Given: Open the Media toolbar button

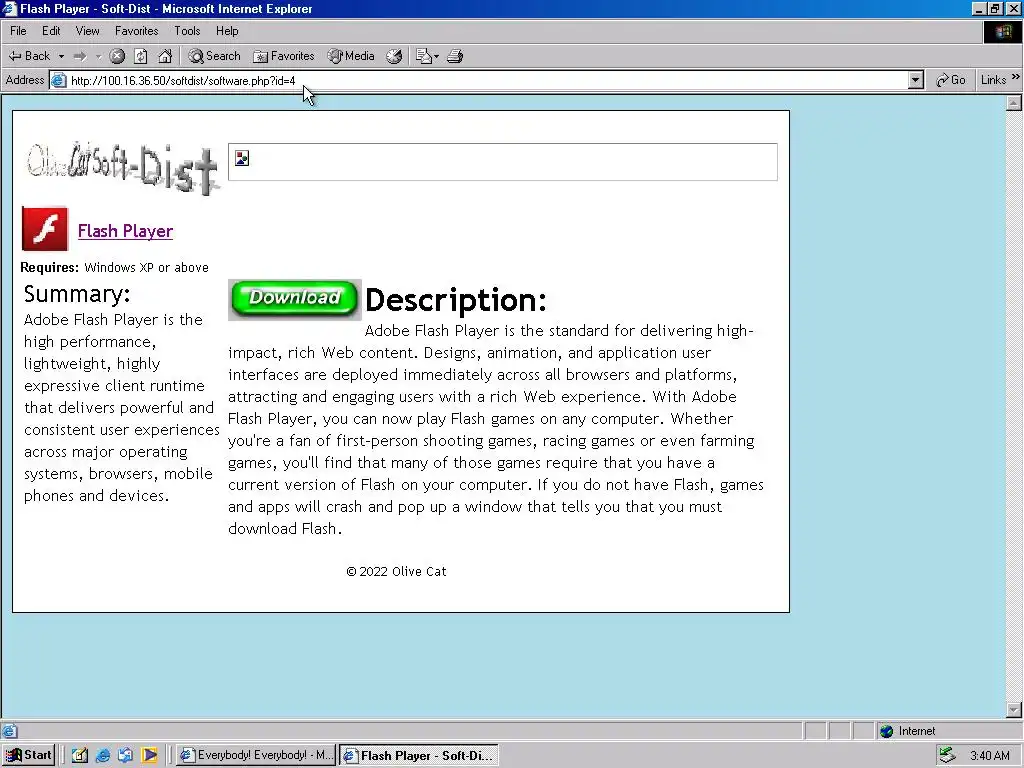Looking at the screenshot, I should [351, 56].
